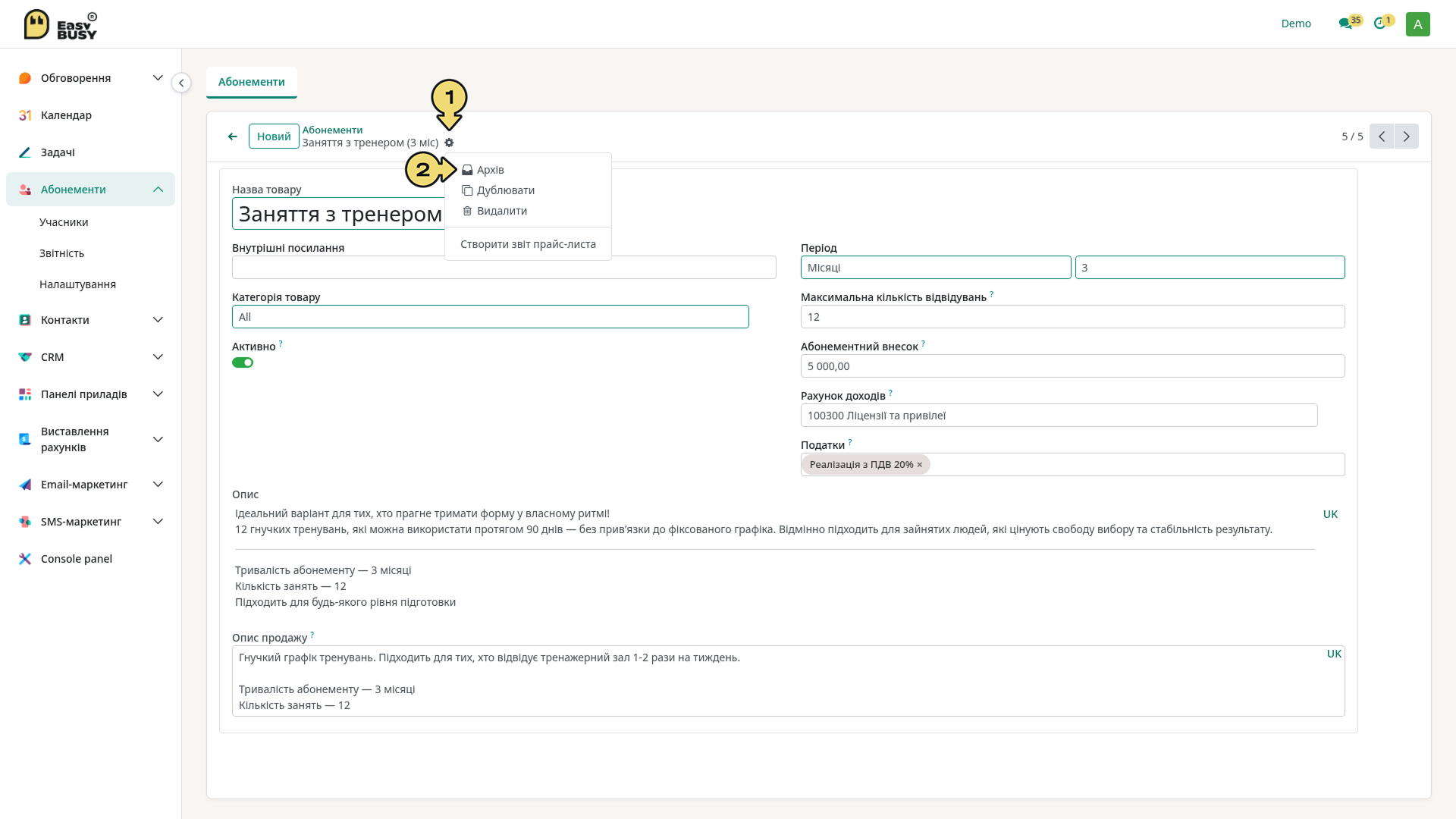Toggle the Активно switch off
The image size is (1456, 819).
[243, 362]
